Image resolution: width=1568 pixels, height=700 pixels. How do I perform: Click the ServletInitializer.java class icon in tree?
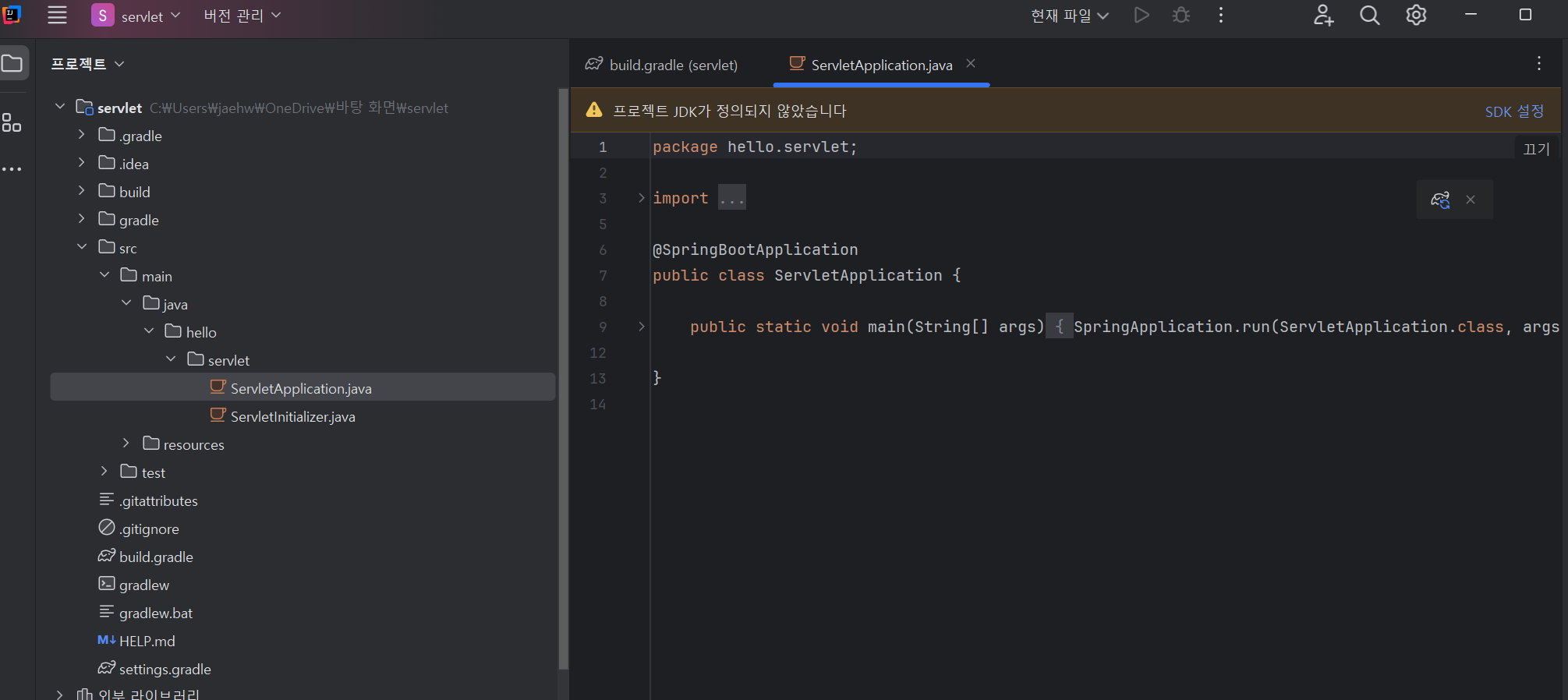click(218, 415)
